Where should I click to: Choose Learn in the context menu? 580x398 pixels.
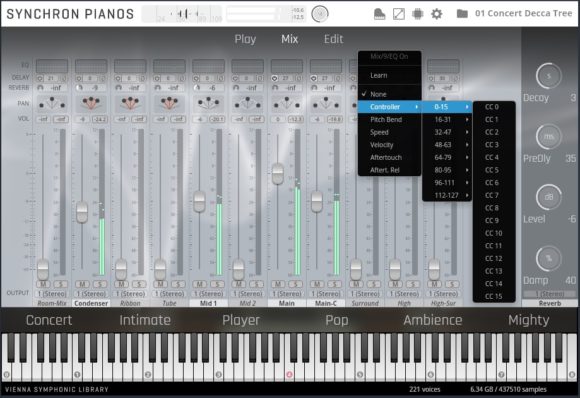pyautogui.click(x=379, y=75)
